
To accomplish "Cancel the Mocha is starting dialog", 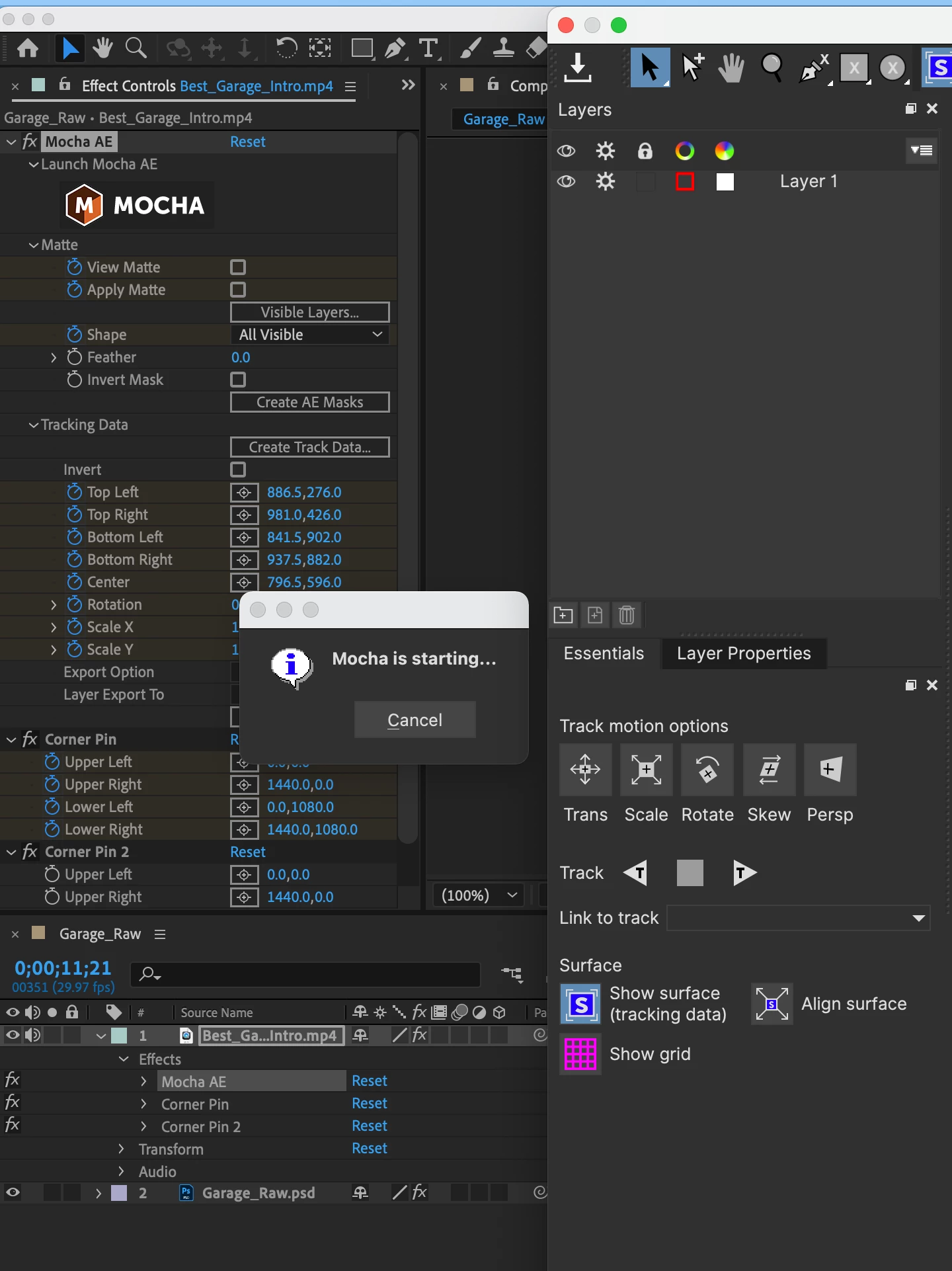I will (415, 719).
